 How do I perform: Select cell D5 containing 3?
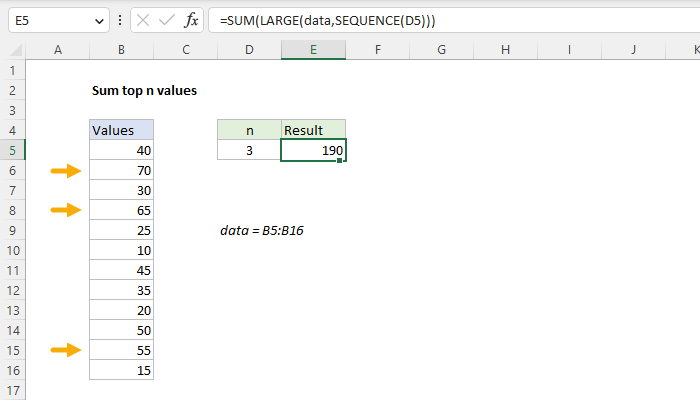tap(250, 150)
